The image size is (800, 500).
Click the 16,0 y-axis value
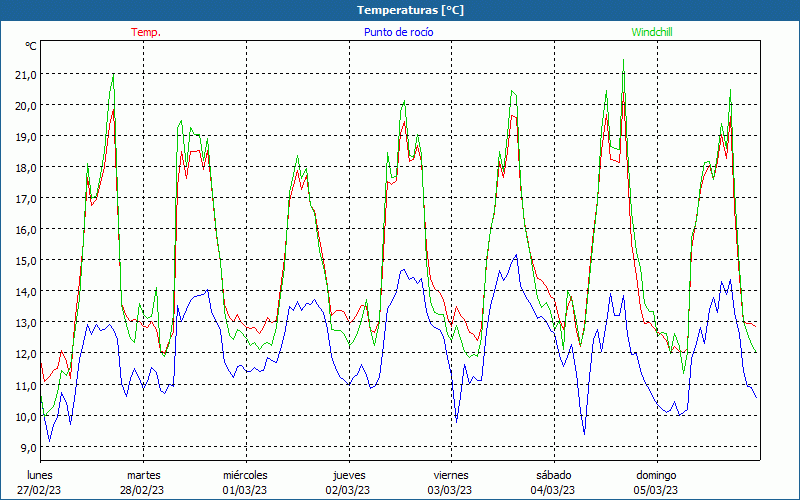tap(26, 230)
